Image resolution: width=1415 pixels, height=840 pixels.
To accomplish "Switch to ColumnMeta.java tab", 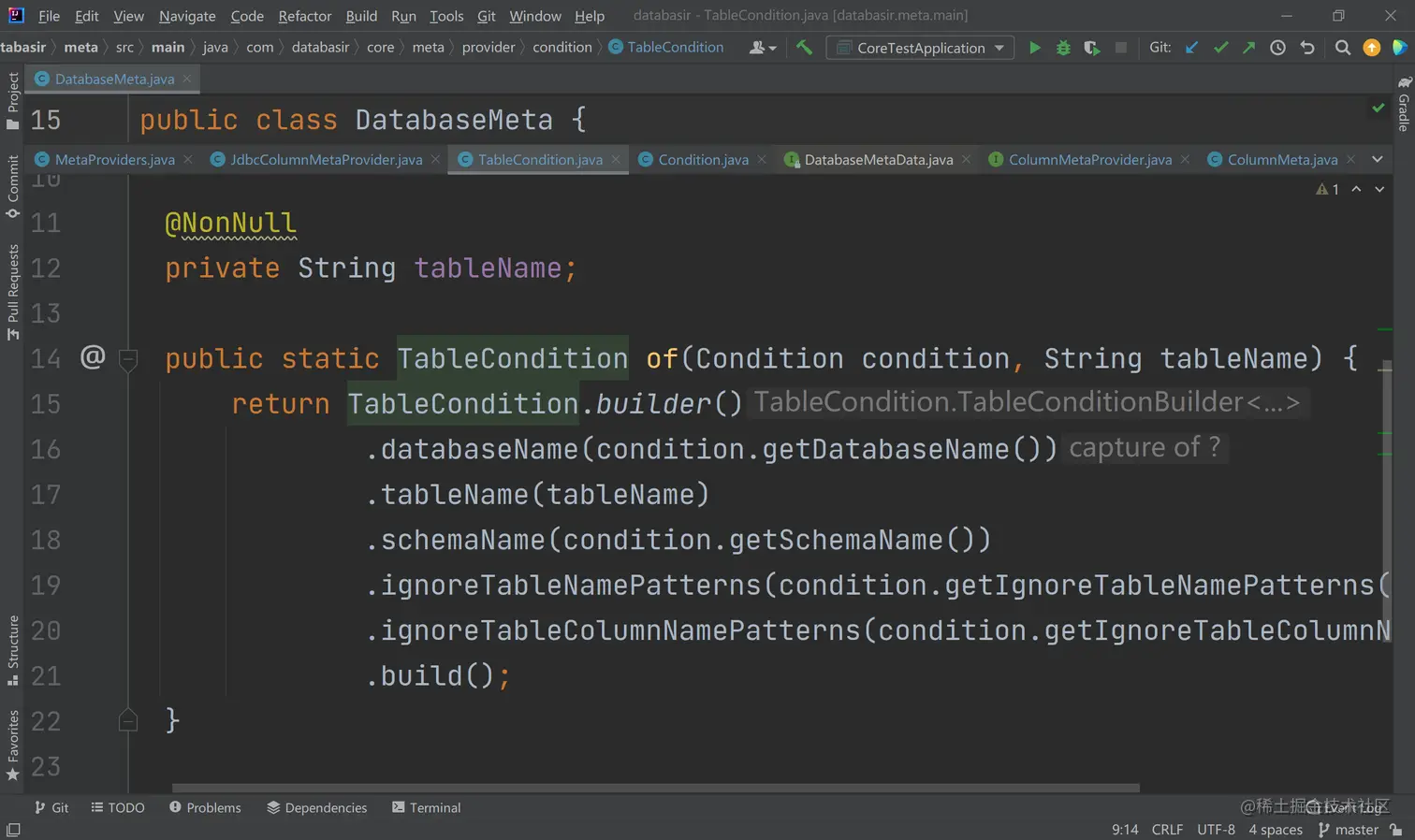I will (x=1282, y=159).
